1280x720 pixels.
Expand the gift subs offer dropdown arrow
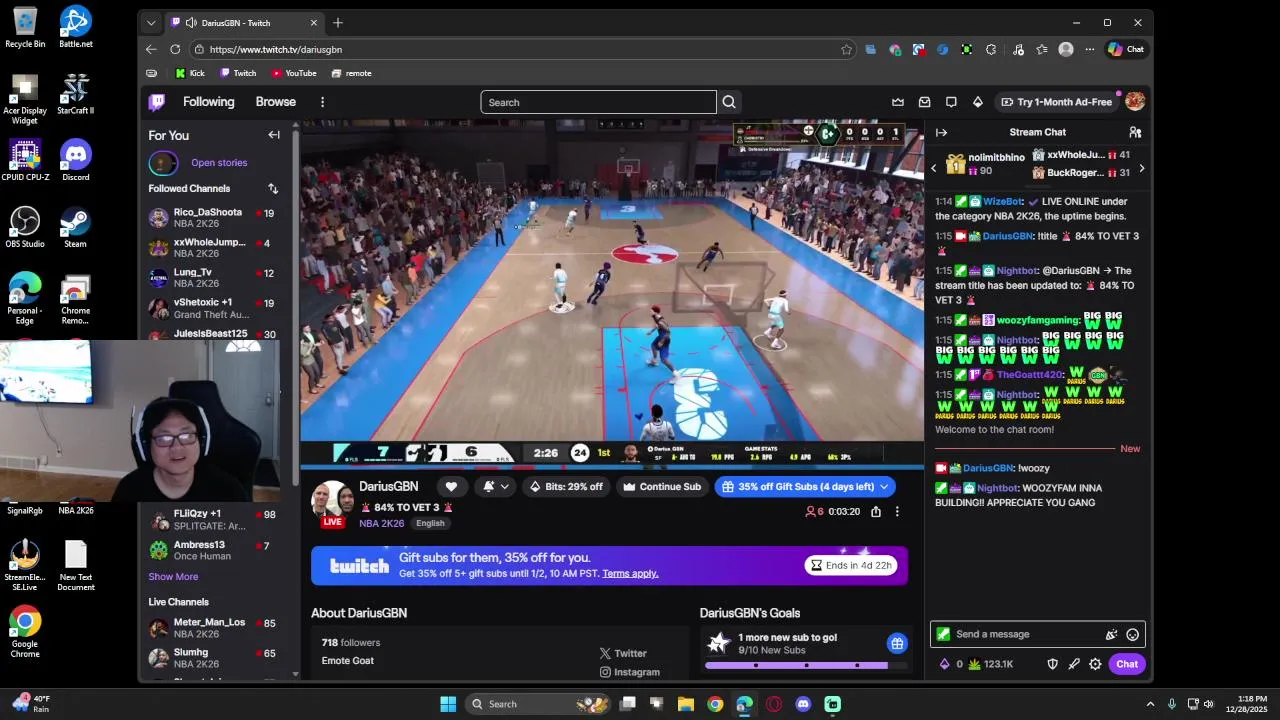[x=884, y=487]
